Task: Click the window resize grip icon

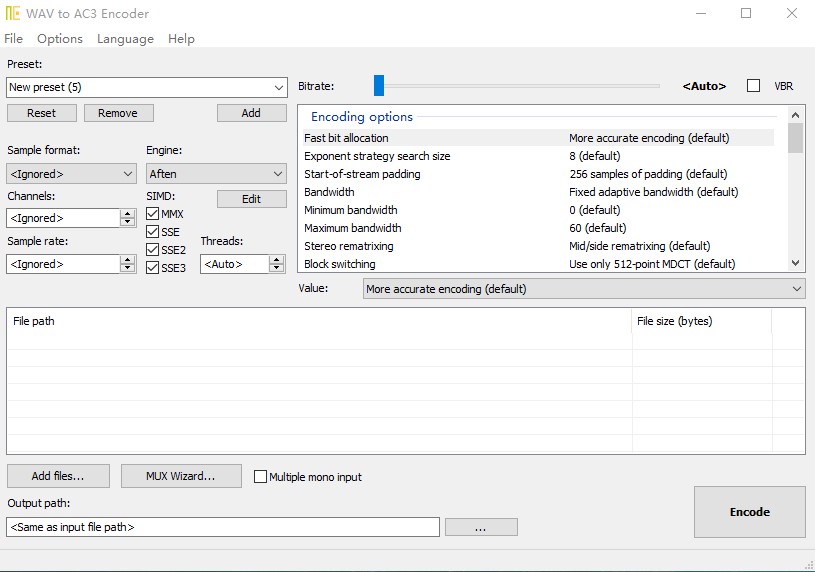Action: (x=809, y=566)
